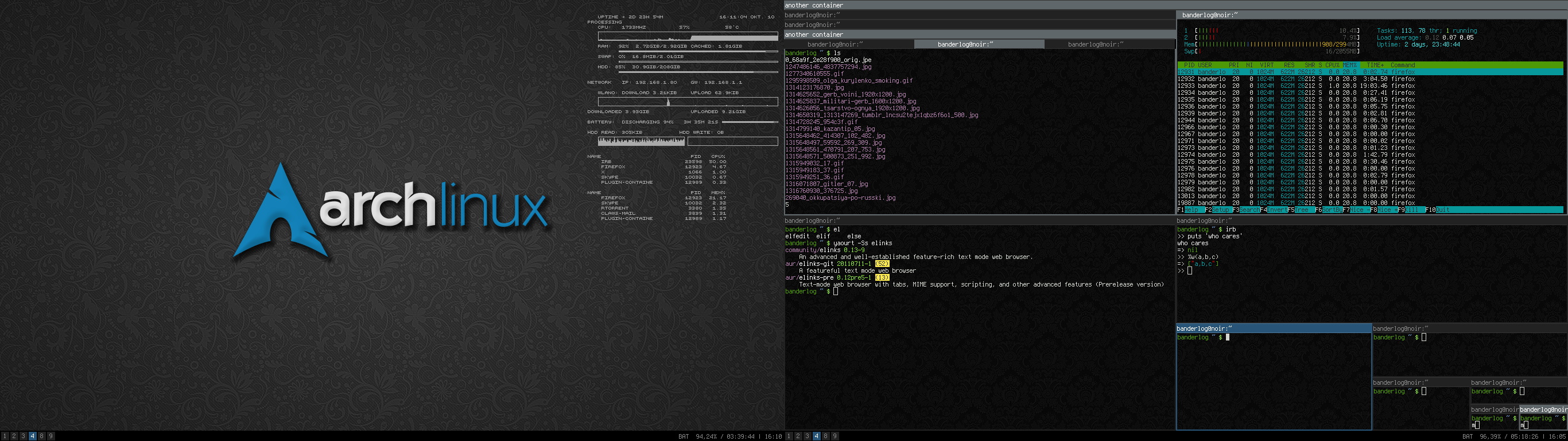Switch to workspace 8 on the left monitor bar

[41, 436]
